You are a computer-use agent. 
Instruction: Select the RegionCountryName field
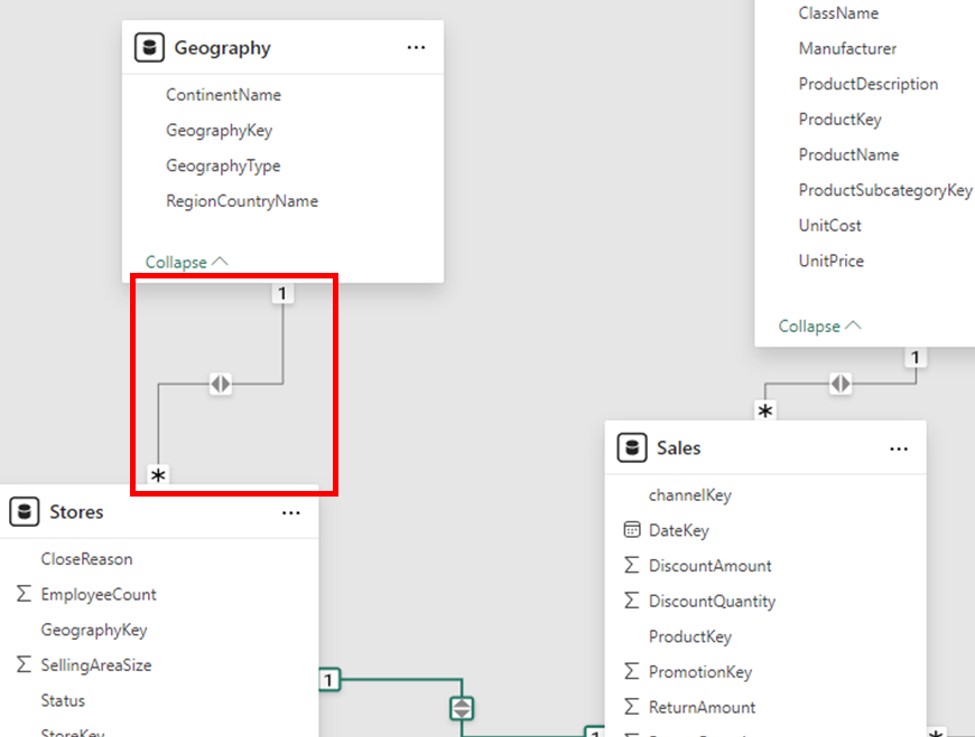tap(241, 201)
